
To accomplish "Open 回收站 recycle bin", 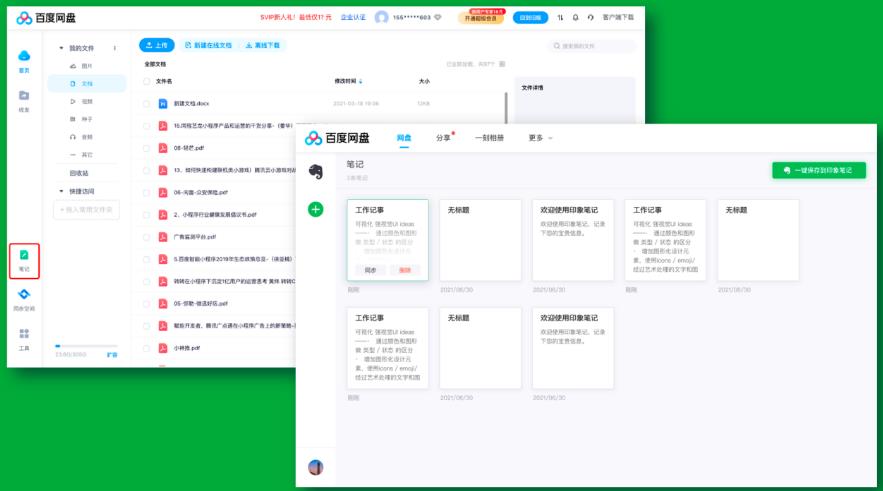I will tap(79, 173).
